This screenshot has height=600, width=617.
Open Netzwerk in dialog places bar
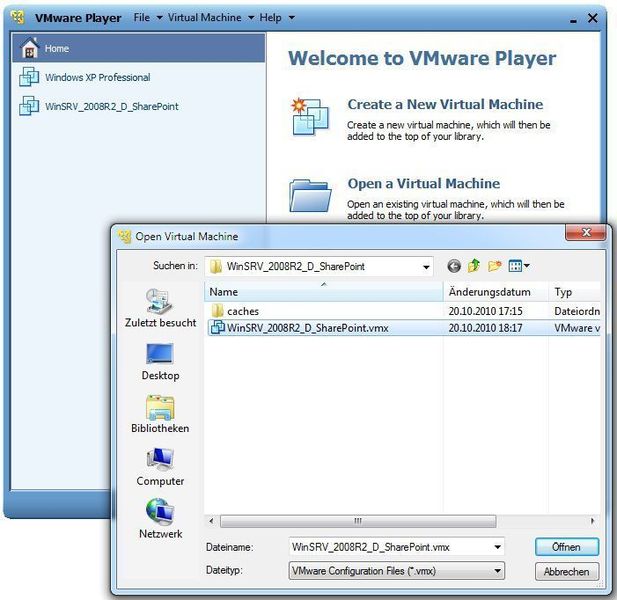click(161, 519)
